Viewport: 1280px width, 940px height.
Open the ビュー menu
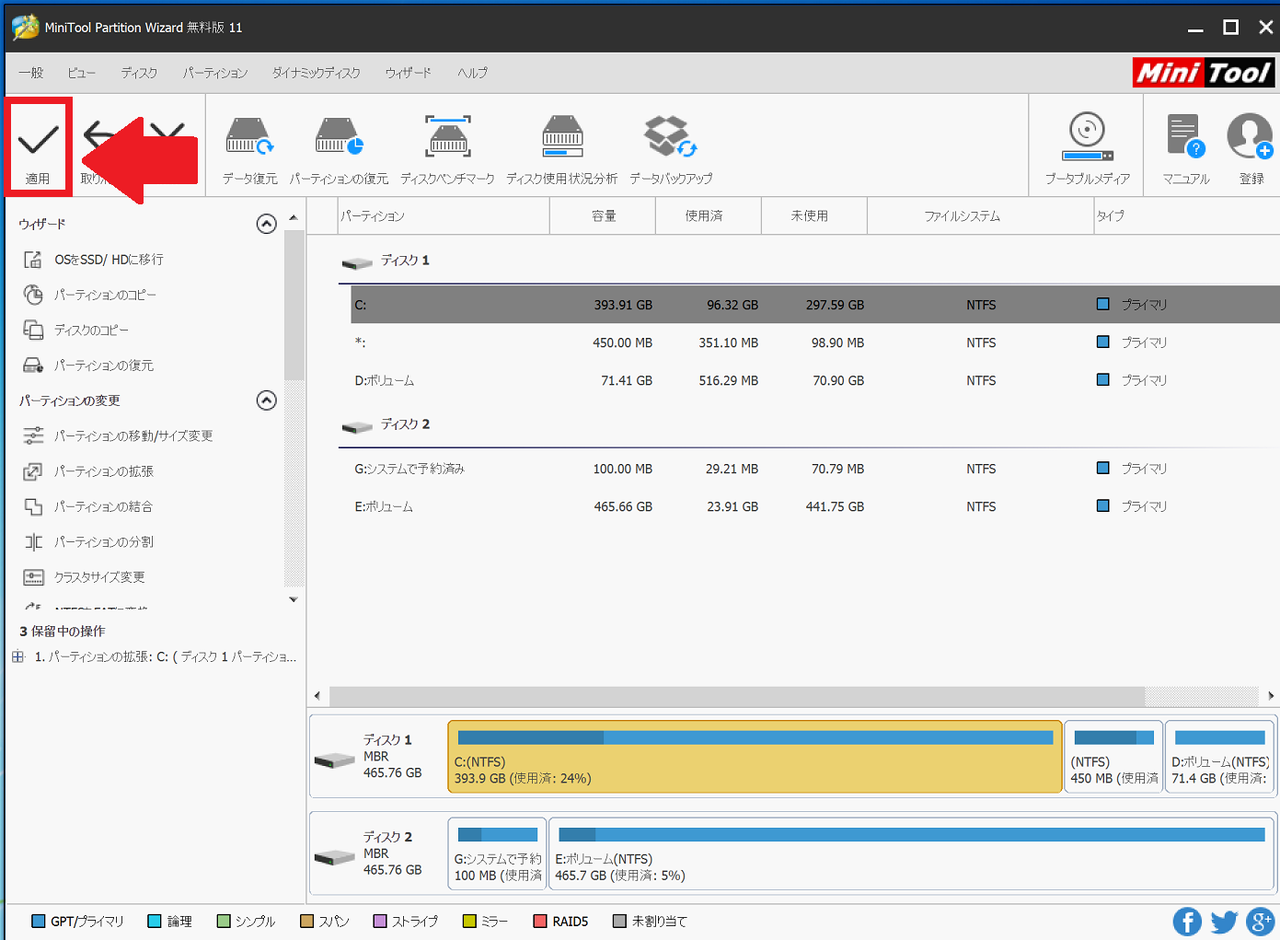(x=82, y=73)
